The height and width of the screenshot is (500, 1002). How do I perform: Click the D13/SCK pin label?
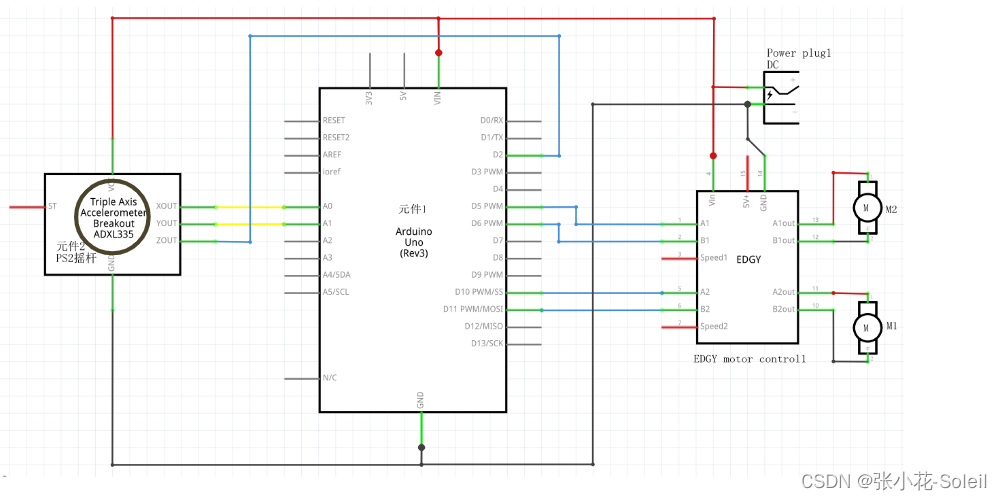[485, 343]
